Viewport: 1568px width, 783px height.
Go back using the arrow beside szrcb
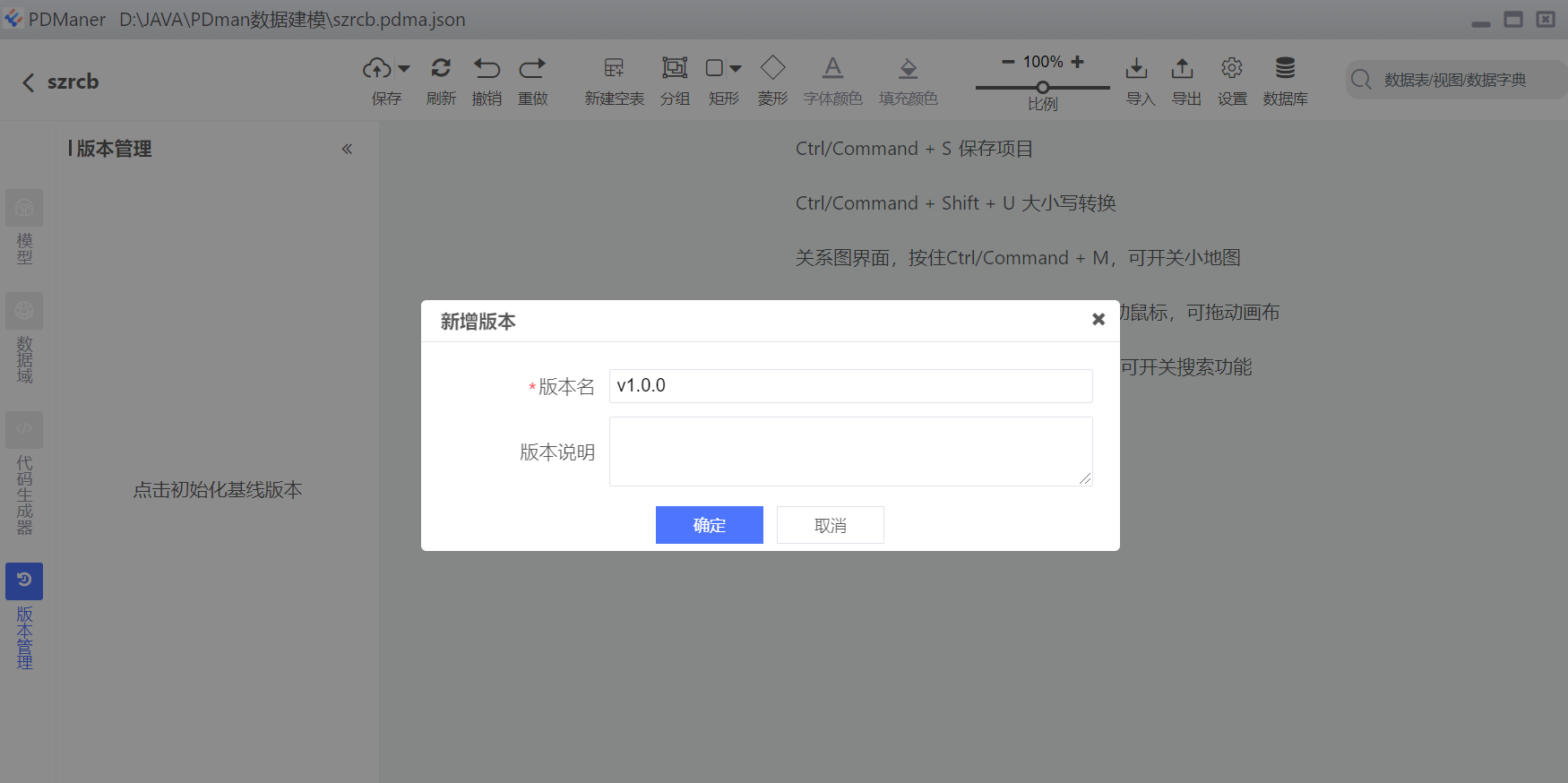29,82
